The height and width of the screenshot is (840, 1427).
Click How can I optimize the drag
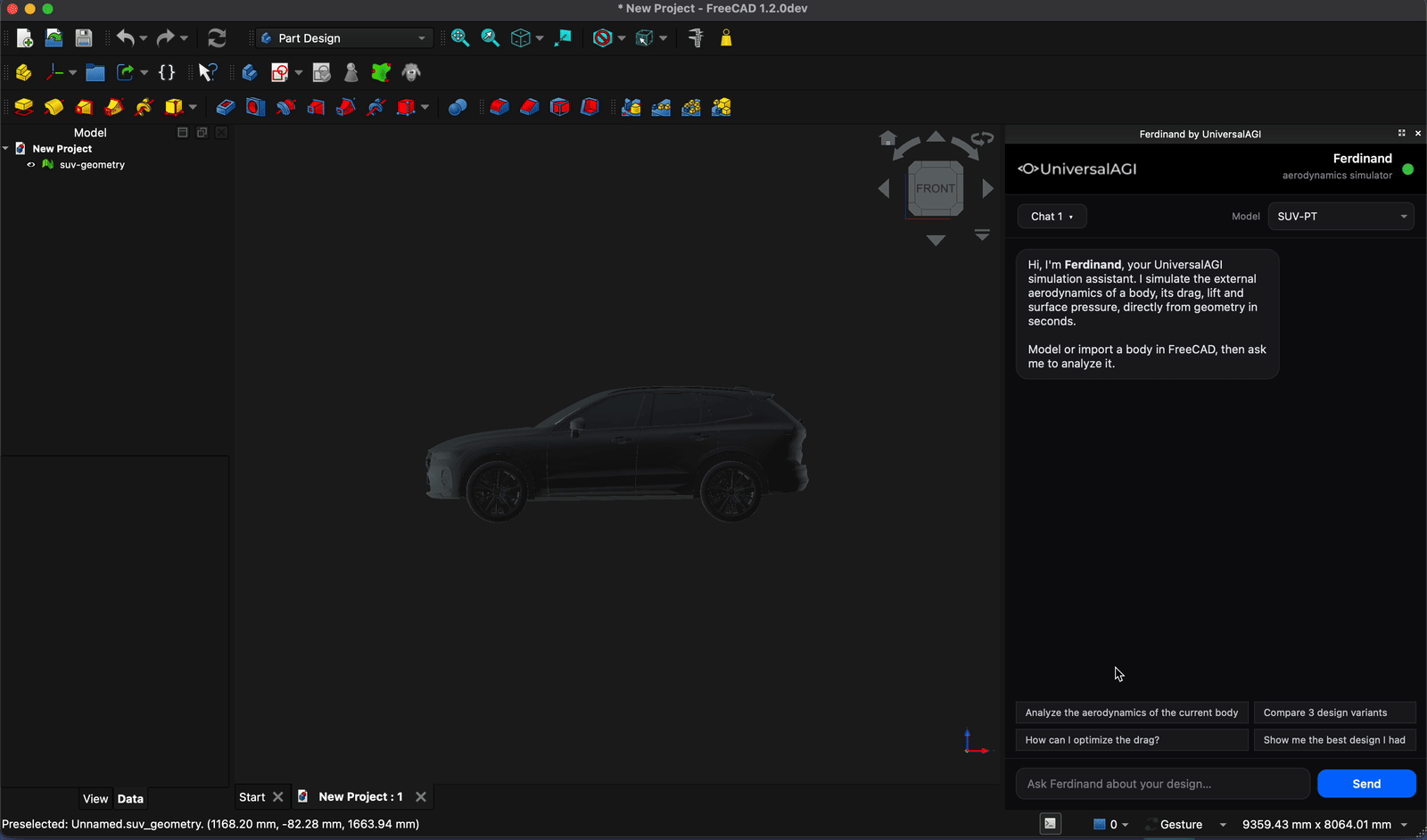coord(1132,740)
